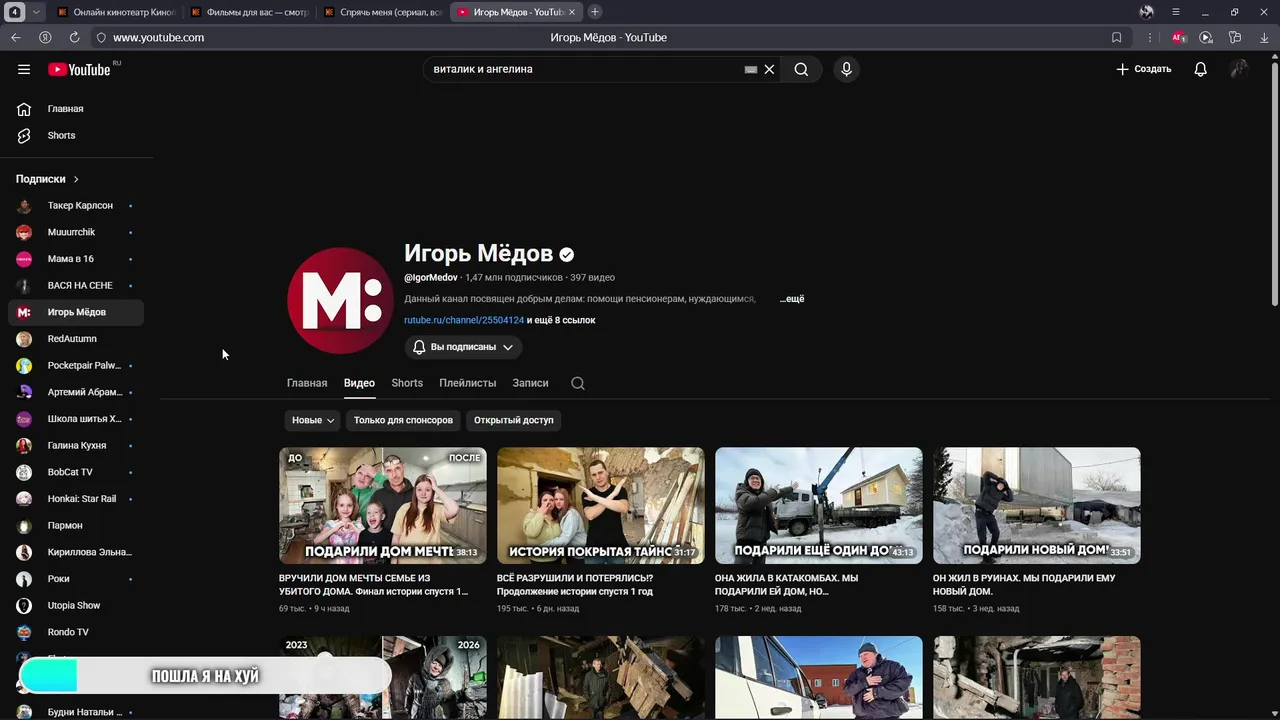
Task: Open the browser profile icon in title bar
Action: [1146, 12]
